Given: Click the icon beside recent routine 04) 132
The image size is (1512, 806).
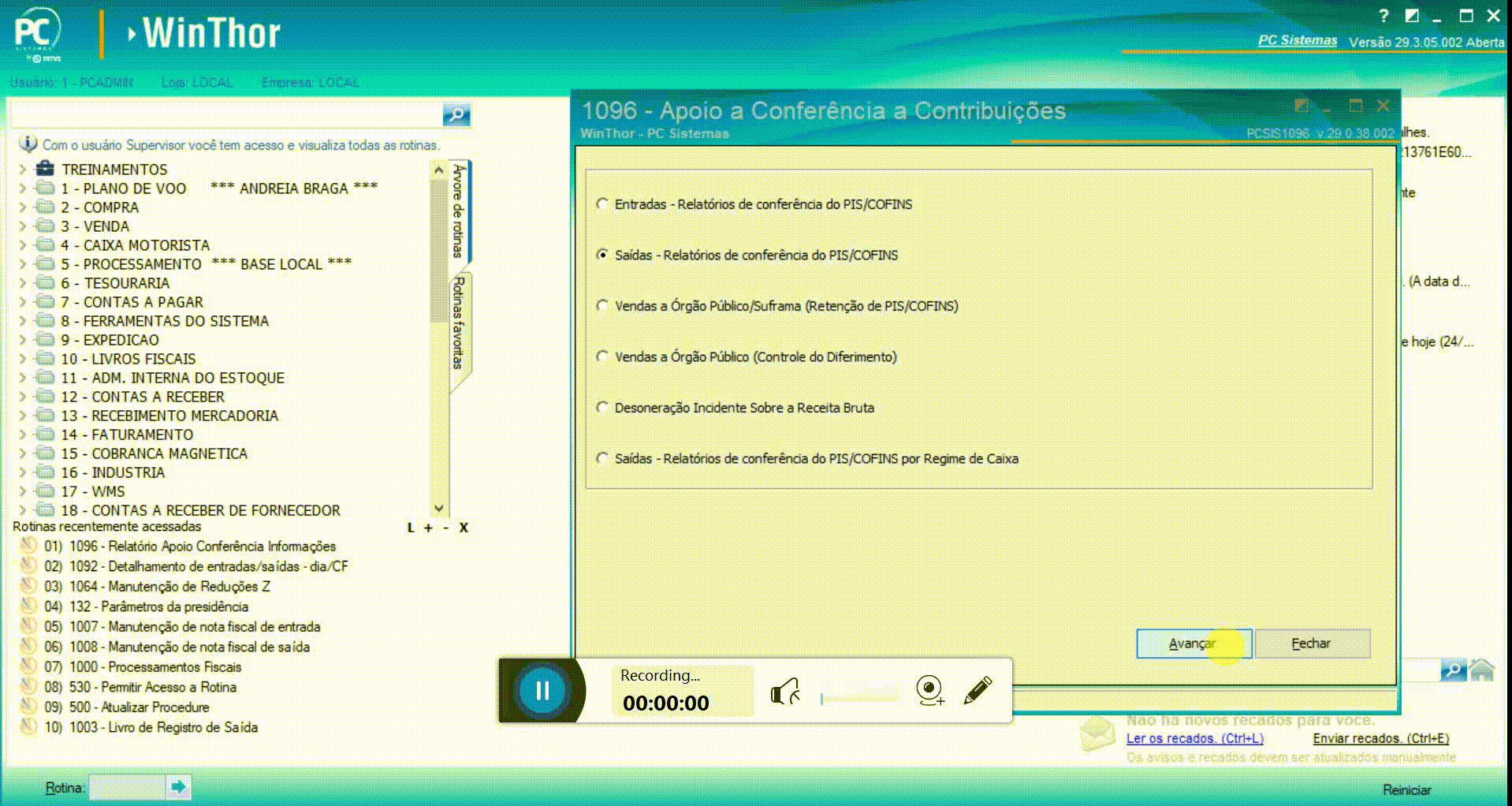Looking at the screenshot, I should pyautogui.click(x=28, y=606).
